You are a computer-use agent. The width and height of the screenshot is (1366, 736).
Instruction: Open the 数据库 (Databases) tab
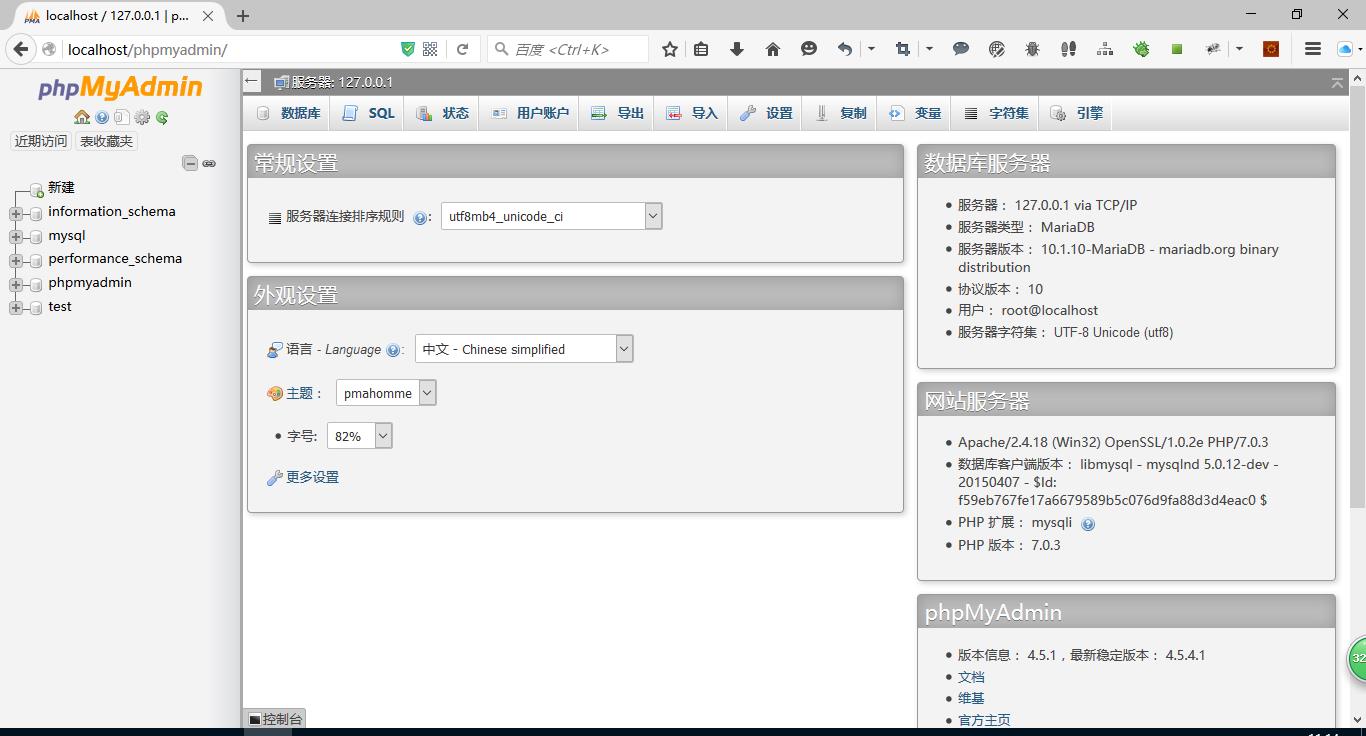click(x=288, y=113)
